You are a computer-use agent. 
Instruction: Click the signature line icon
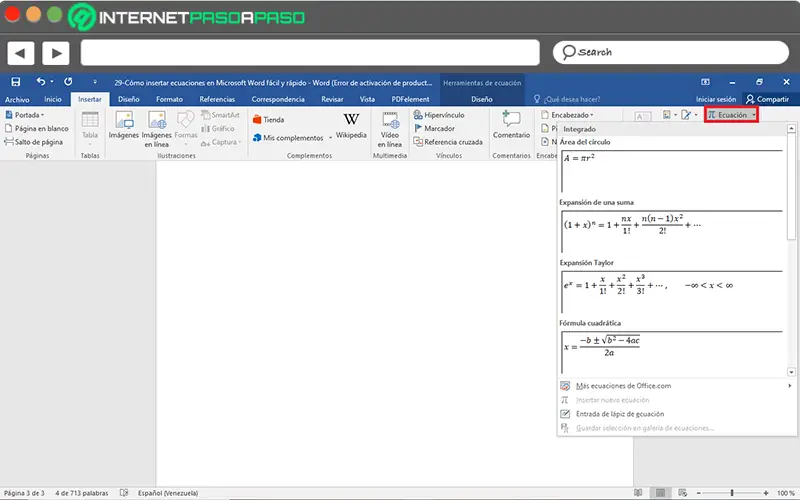pyautogui.click(x=687, y=115)
